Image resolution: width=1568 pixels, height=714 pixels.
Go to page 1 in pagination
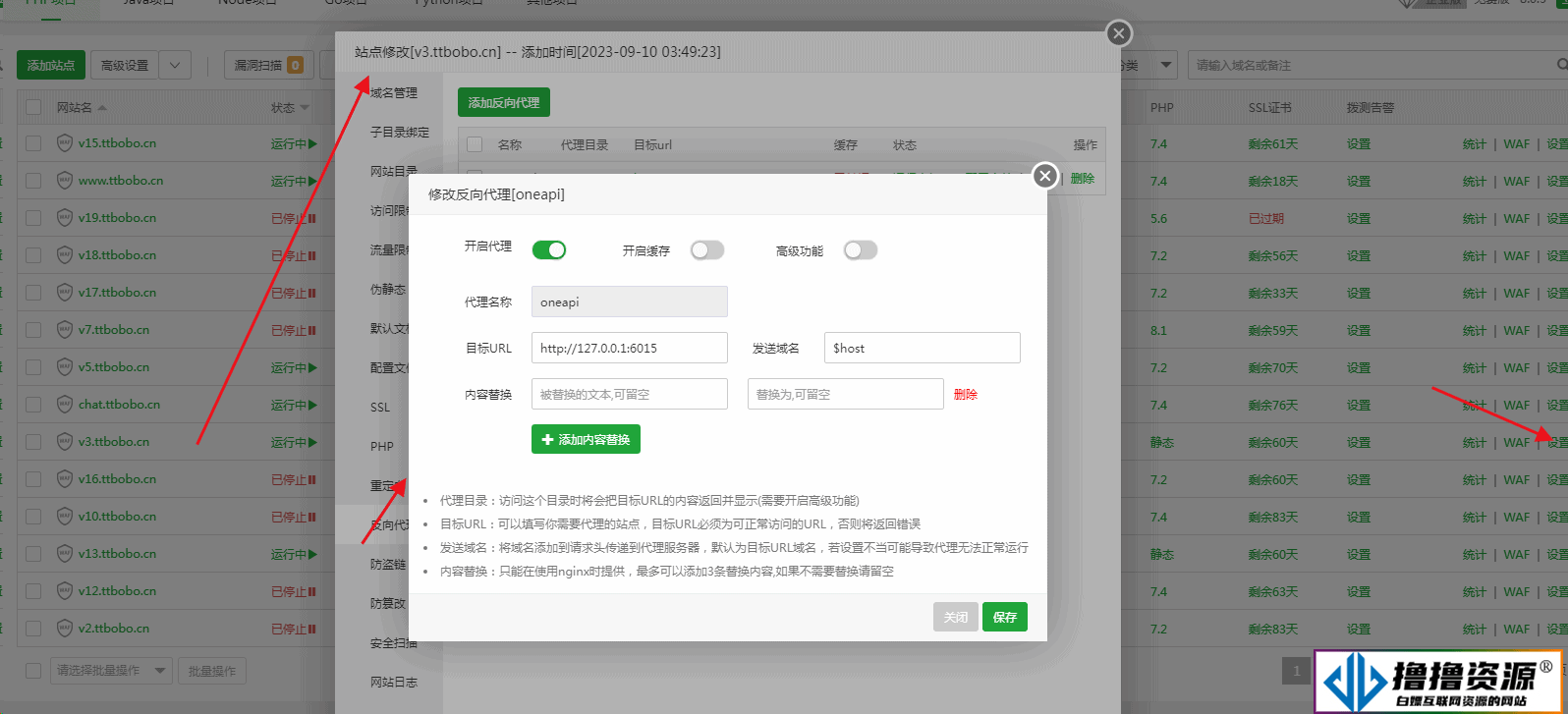tap(1297, 671)
